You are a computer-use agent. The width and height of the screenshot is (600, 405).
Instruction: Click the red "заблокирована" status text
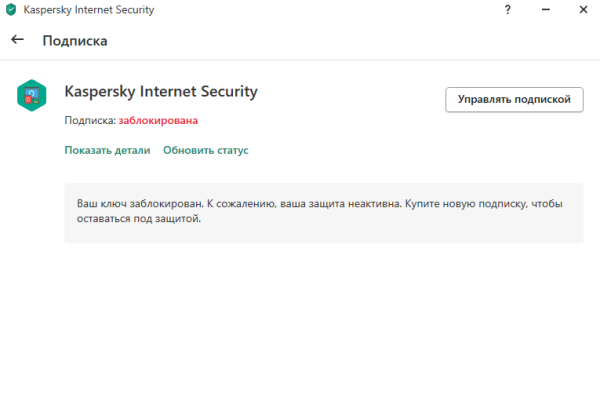tap(158, 121)
